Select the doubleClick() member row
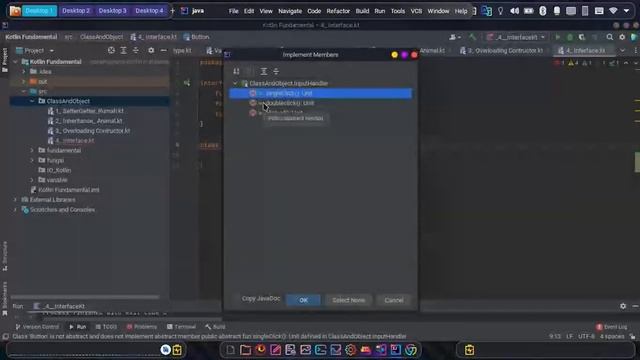This screenshot has width=640, height=360. [x=320, y=103]
